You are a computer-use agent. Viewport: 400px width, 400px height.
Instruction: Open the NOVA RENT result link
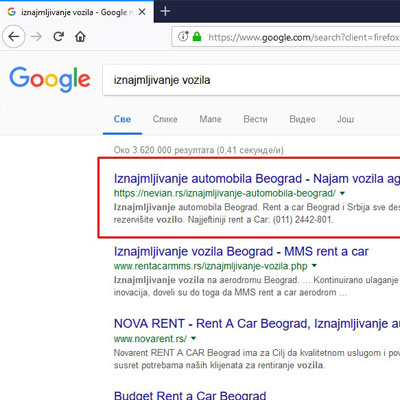tap(257, 324)
